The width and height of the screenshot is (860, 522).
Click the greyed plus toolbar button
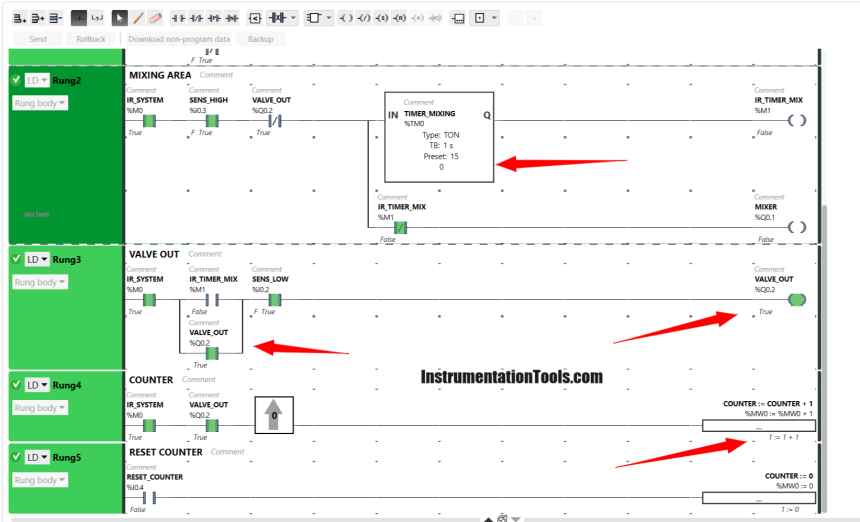[534, 18]
